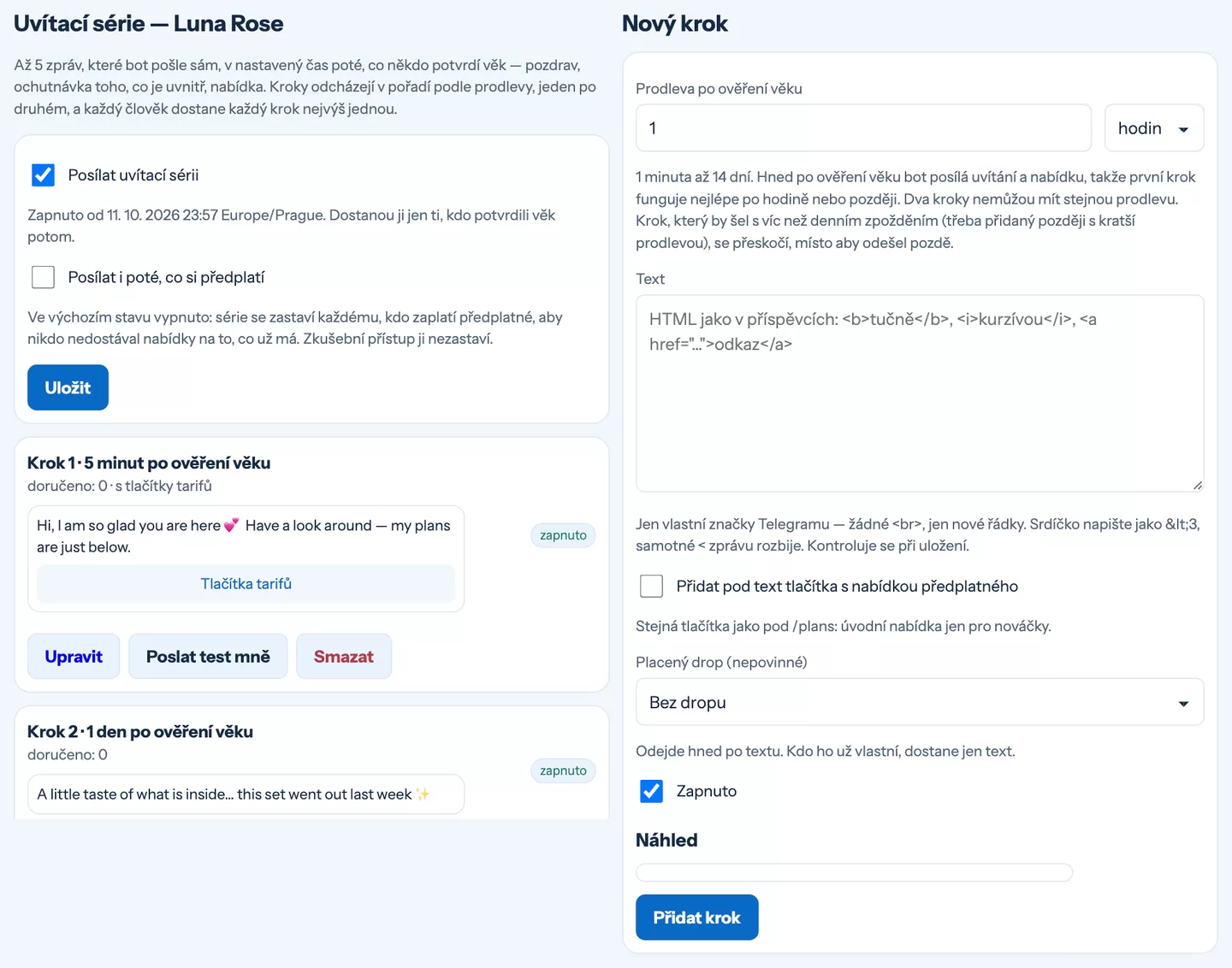Click the zapnuto badge of Krok 2

[563, 770]
